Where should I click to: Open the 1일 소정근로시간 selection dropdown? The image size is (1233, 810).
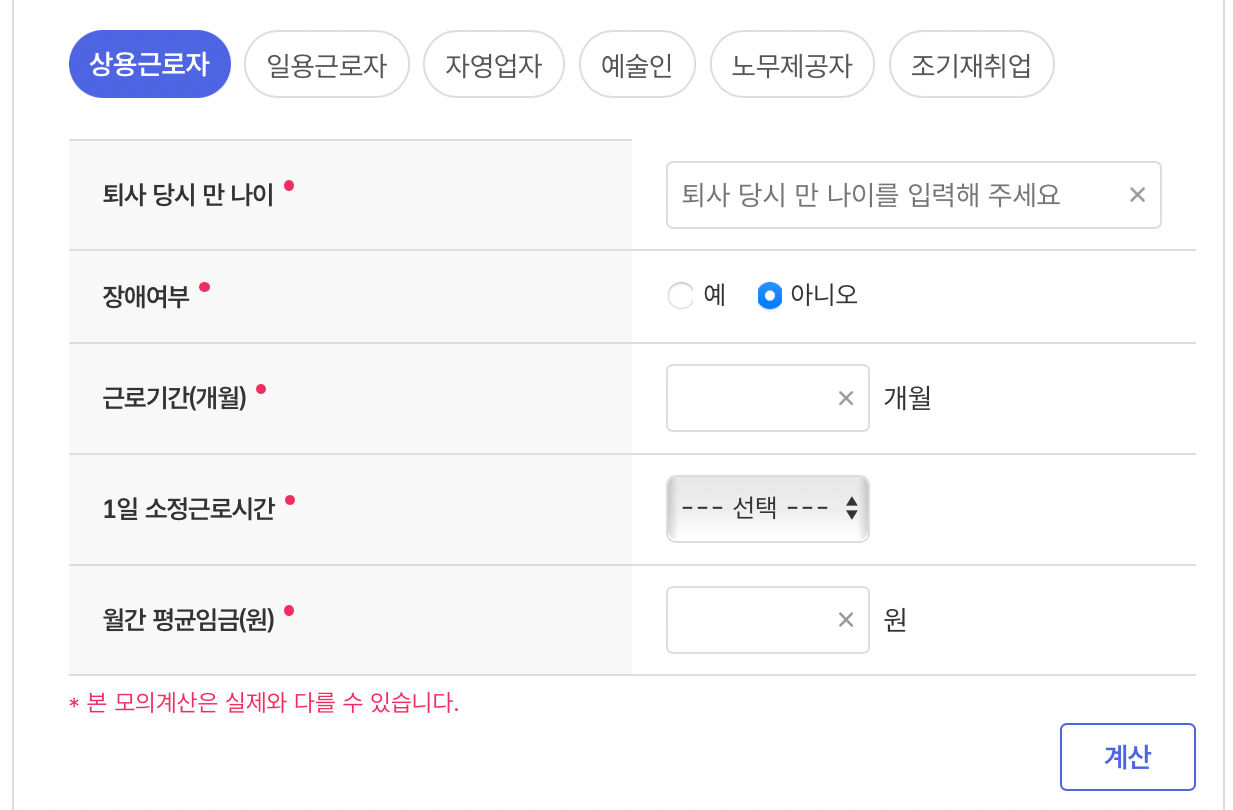click(768, 509)
